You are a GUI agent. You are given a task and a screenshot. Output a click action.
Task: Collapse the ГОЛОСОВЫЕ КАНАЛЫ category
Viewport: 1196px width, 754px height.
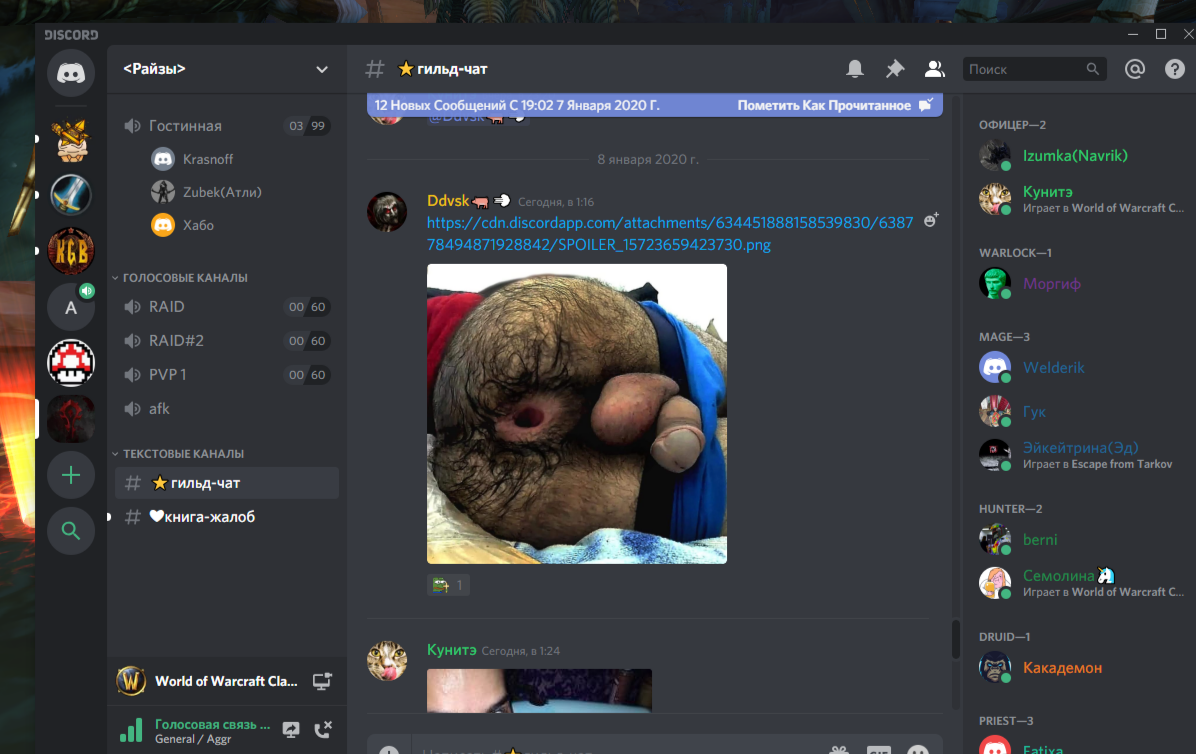pyautogui.click(x=184, y=277)
